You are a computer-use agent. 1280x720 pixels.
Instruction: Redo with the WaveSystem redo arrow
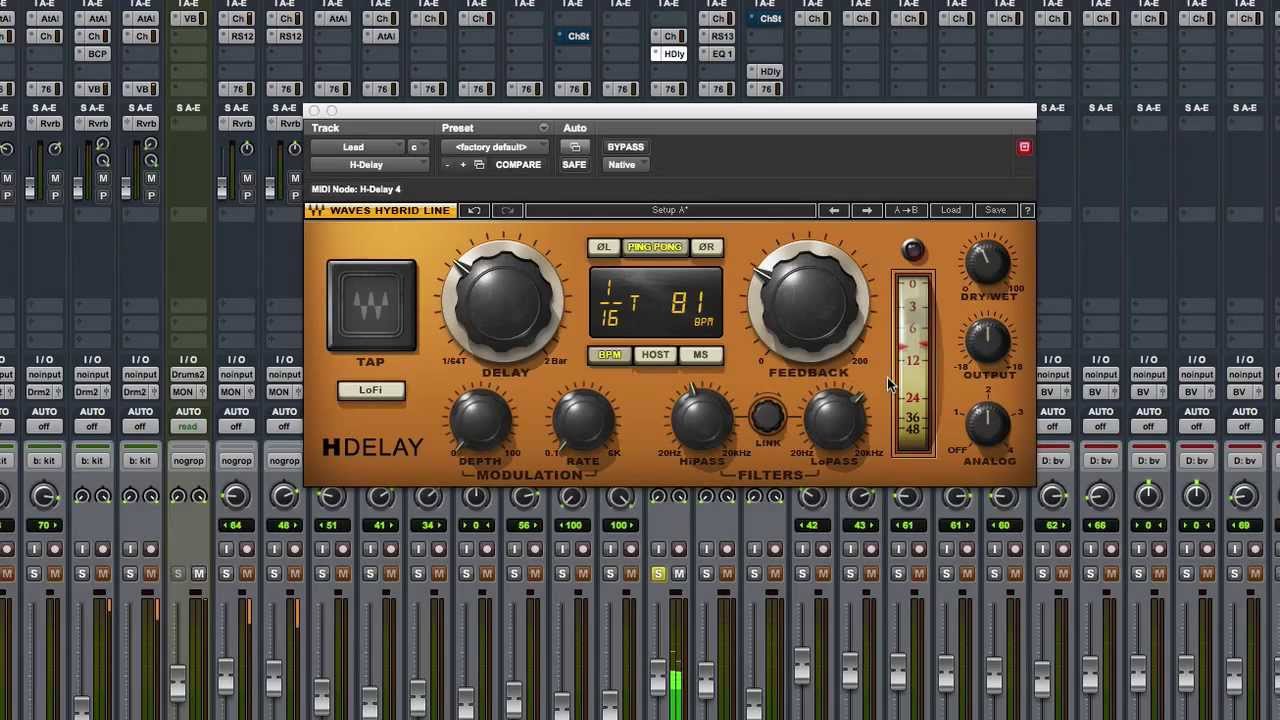tap(507, 210)
